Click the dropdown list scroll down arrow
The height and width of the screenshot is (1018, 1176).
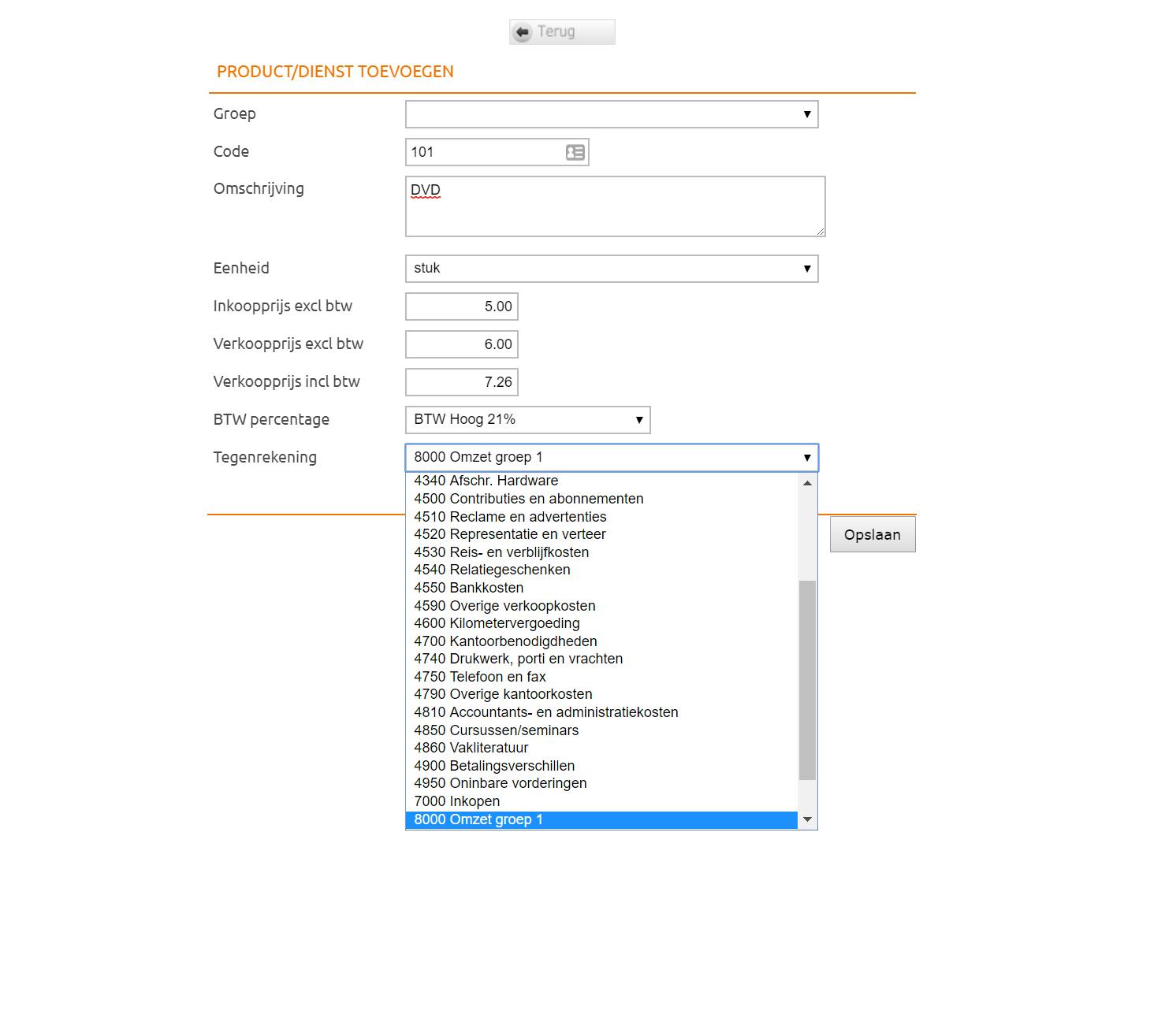(807, 819)
